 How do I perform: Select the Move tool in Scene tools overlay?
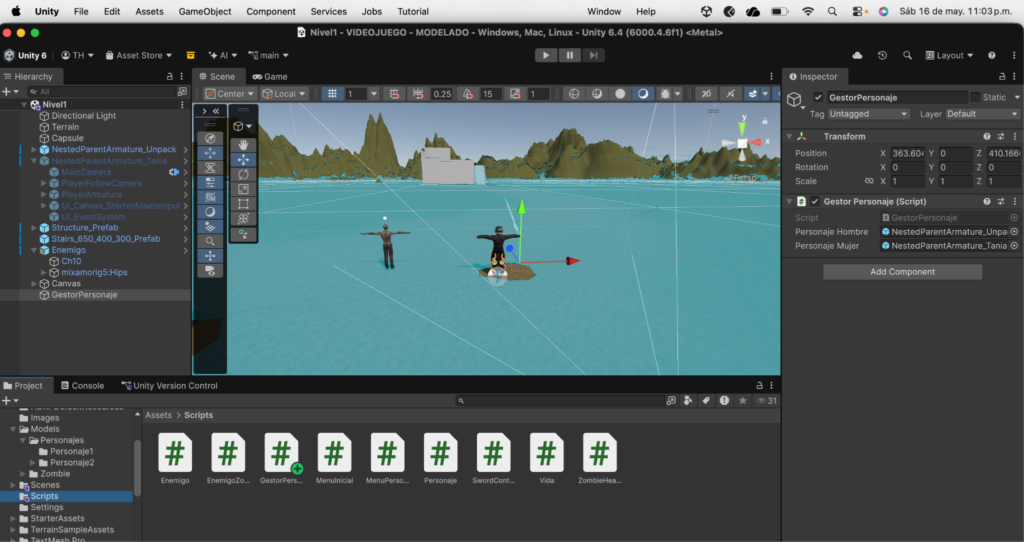click(x=244, y=159)
